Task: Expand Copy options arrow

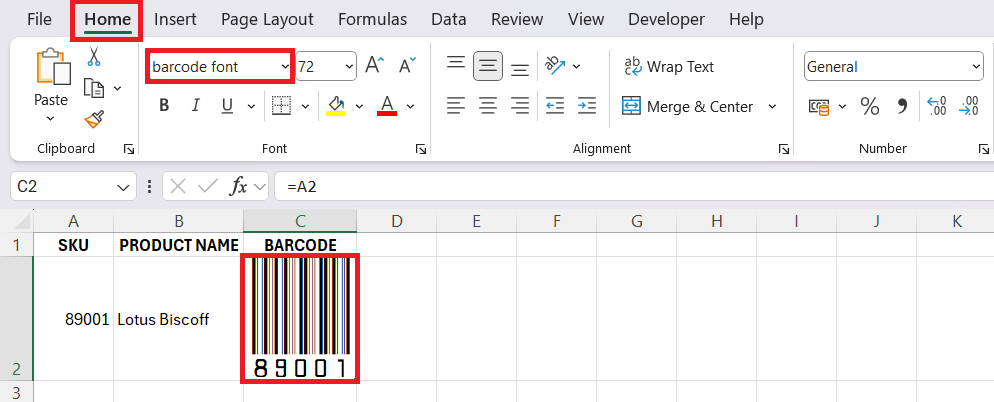Action: point(117,88)
